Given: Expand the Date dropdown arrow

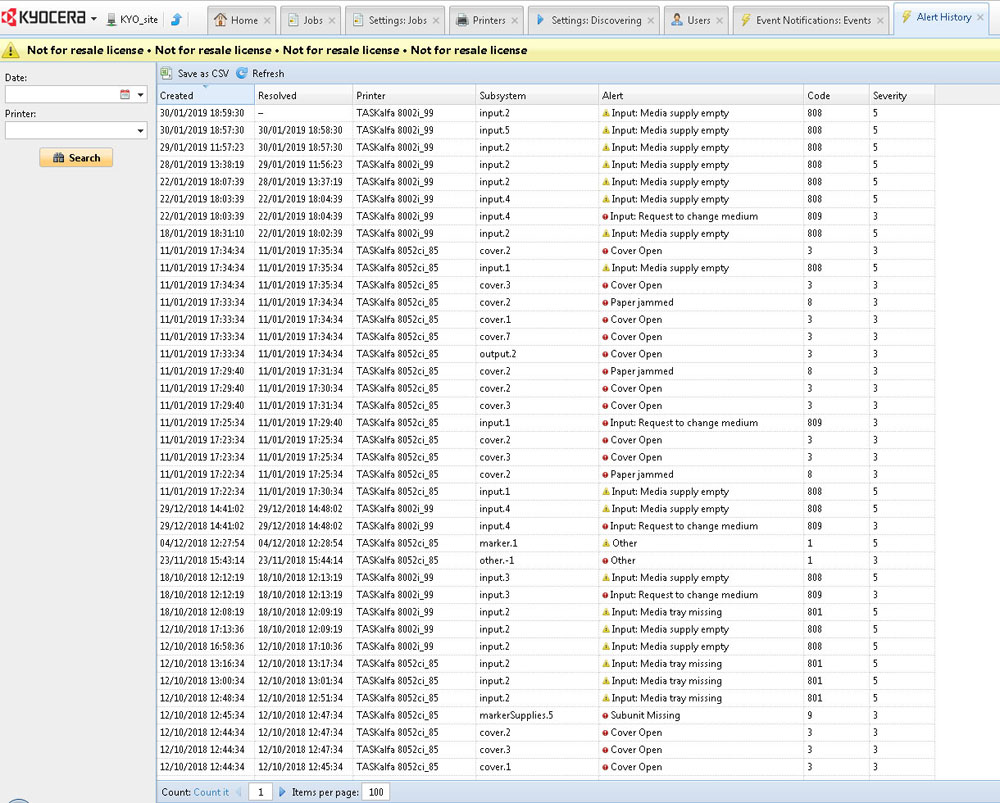Looking at the screenshot, I should 140,94.
